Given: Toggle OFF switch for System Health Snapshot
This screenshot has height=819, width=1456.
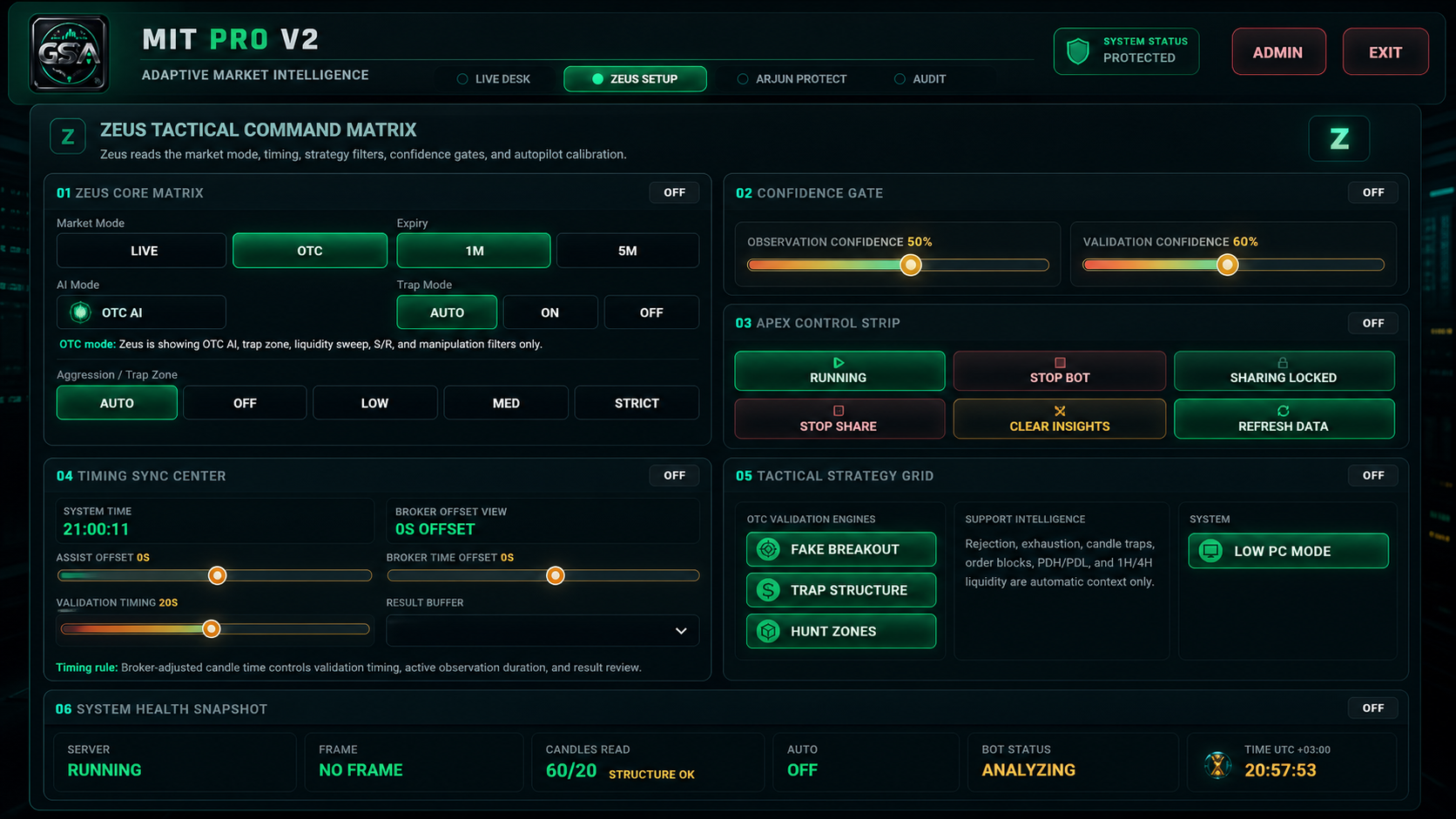Looking at the screenshot, I should pos(1373,708).
